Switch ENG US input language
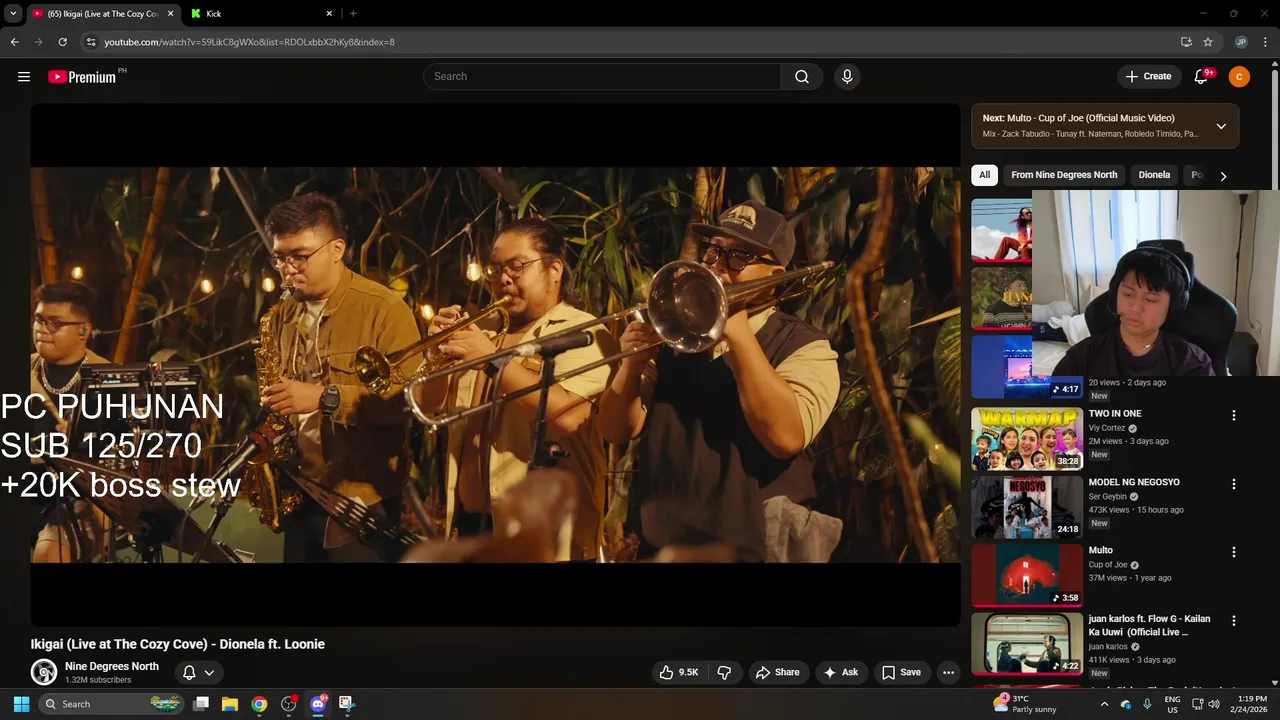Screen dimensions: 1280x720 (1172, 704)
